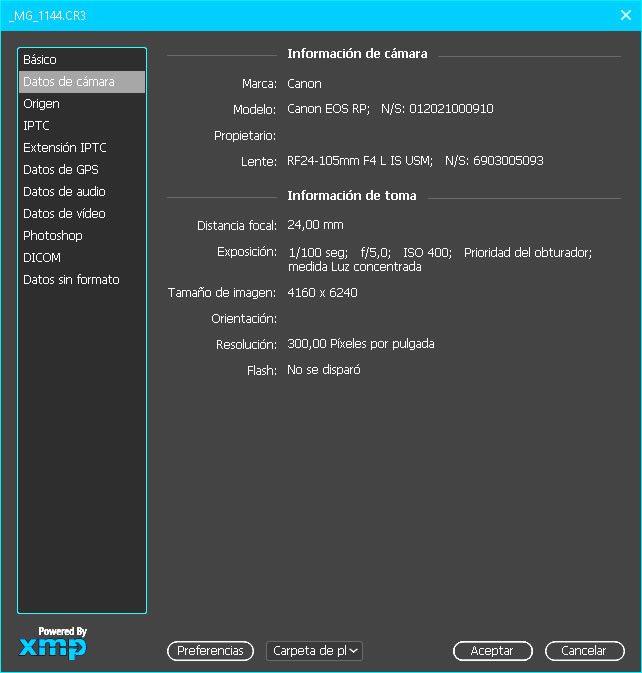Show Datos de audio section

82,191
